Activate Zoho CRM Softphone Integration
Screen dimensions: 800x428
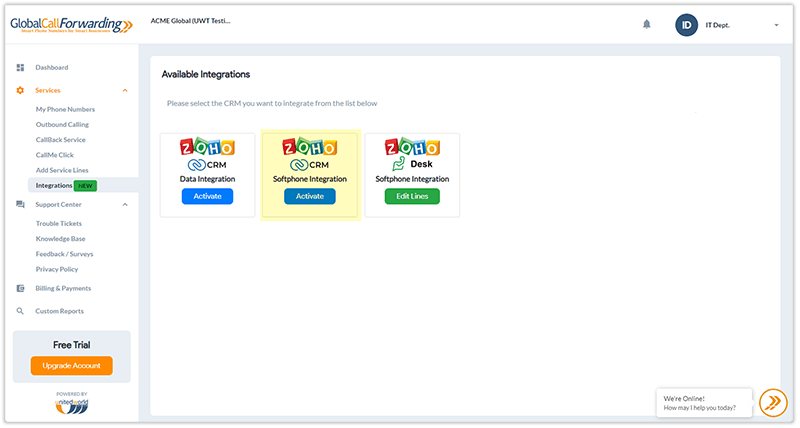pos(310,196)
